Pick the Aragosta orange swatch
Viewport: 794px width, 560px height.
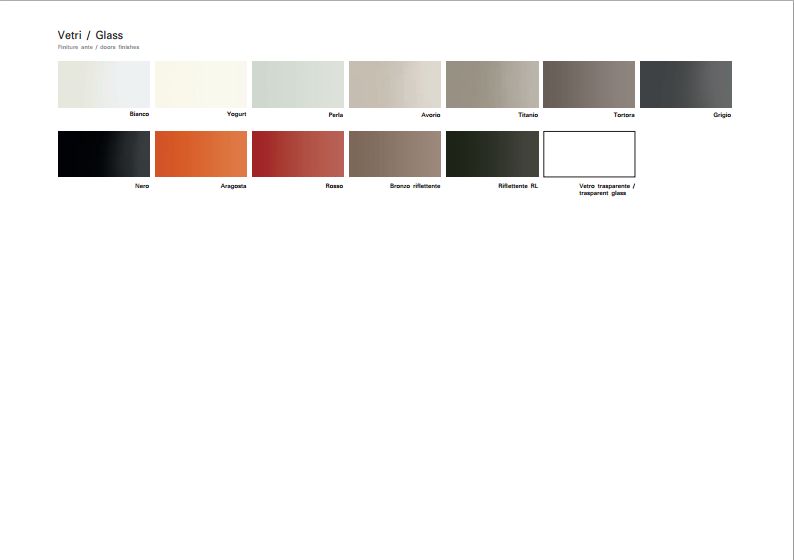201,154
